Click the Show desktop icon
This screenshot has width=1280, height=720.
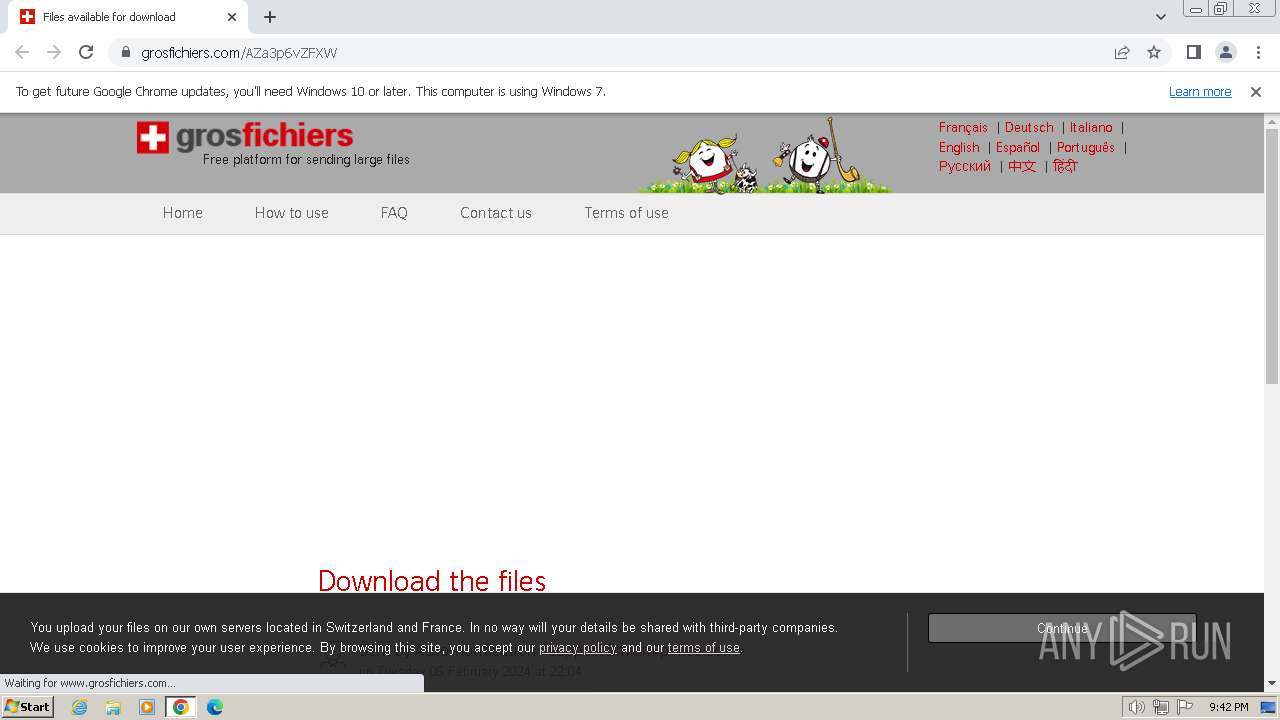click(1268, 707)
